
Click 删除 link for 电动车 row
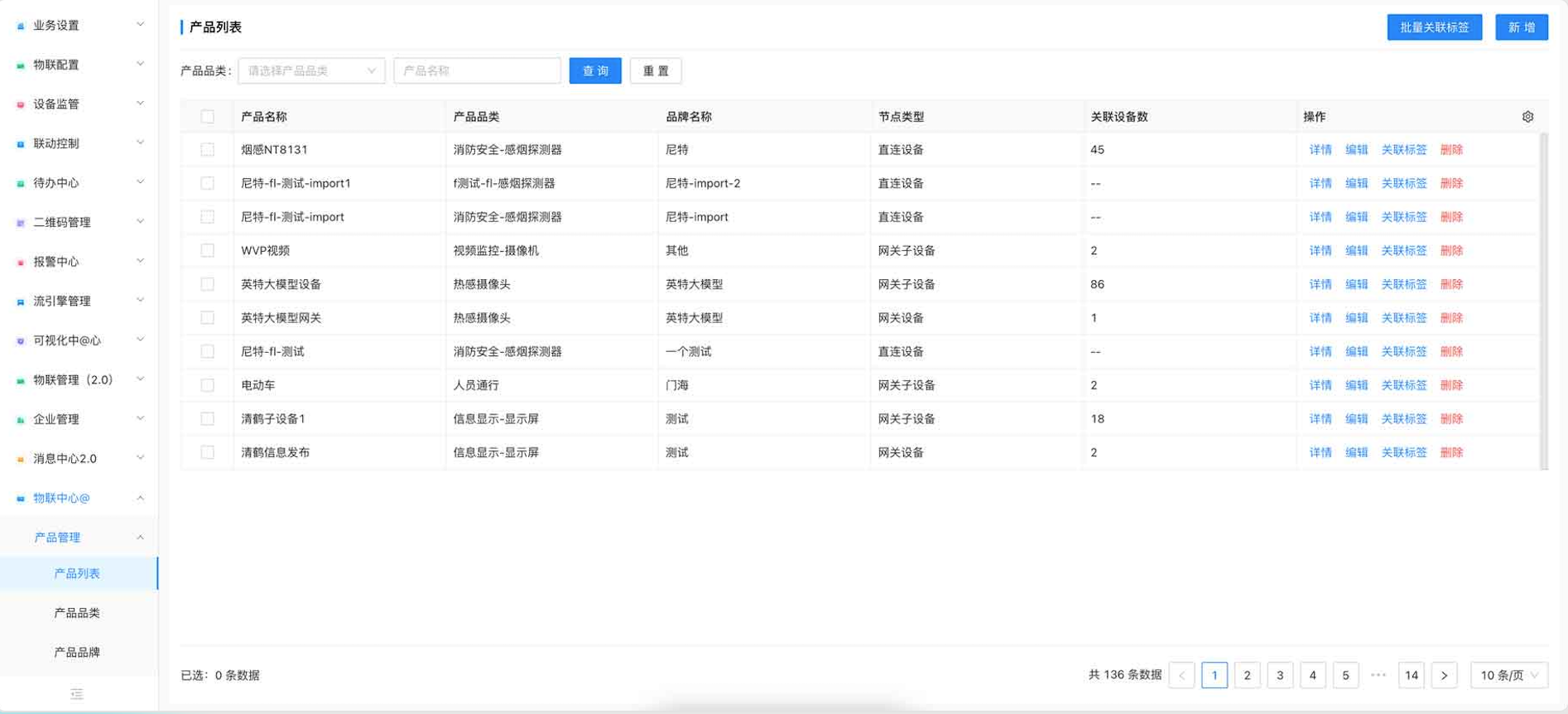[1451, 385]
